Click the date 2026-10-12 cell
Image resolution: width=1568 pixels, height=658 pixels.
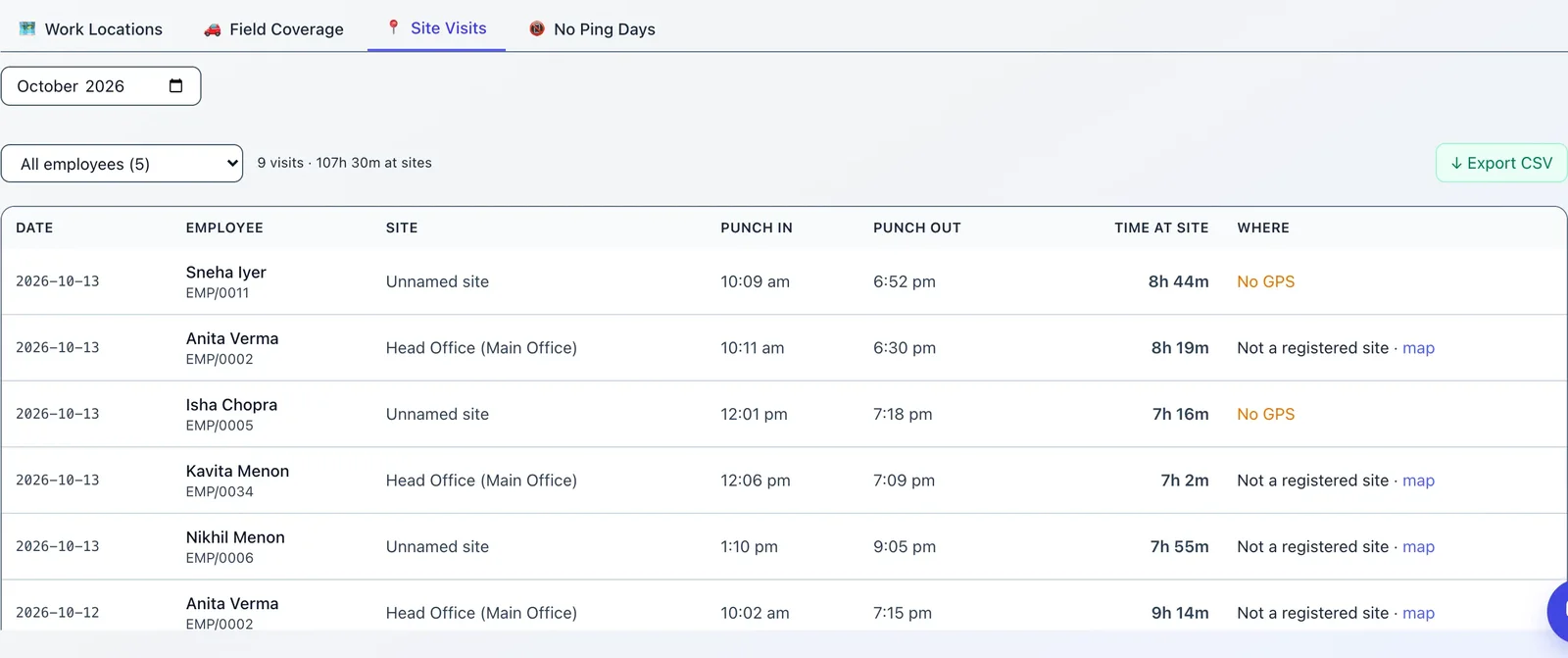click(58, 613)
